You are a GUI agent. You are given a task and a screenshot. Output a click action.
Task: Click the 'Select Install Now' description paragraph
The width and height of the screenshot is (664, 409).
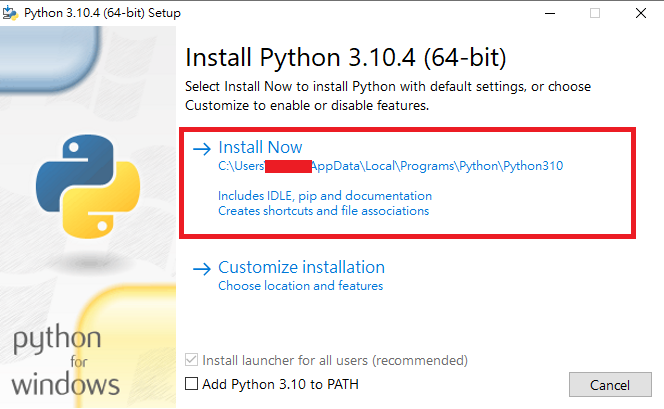point(388,96)
